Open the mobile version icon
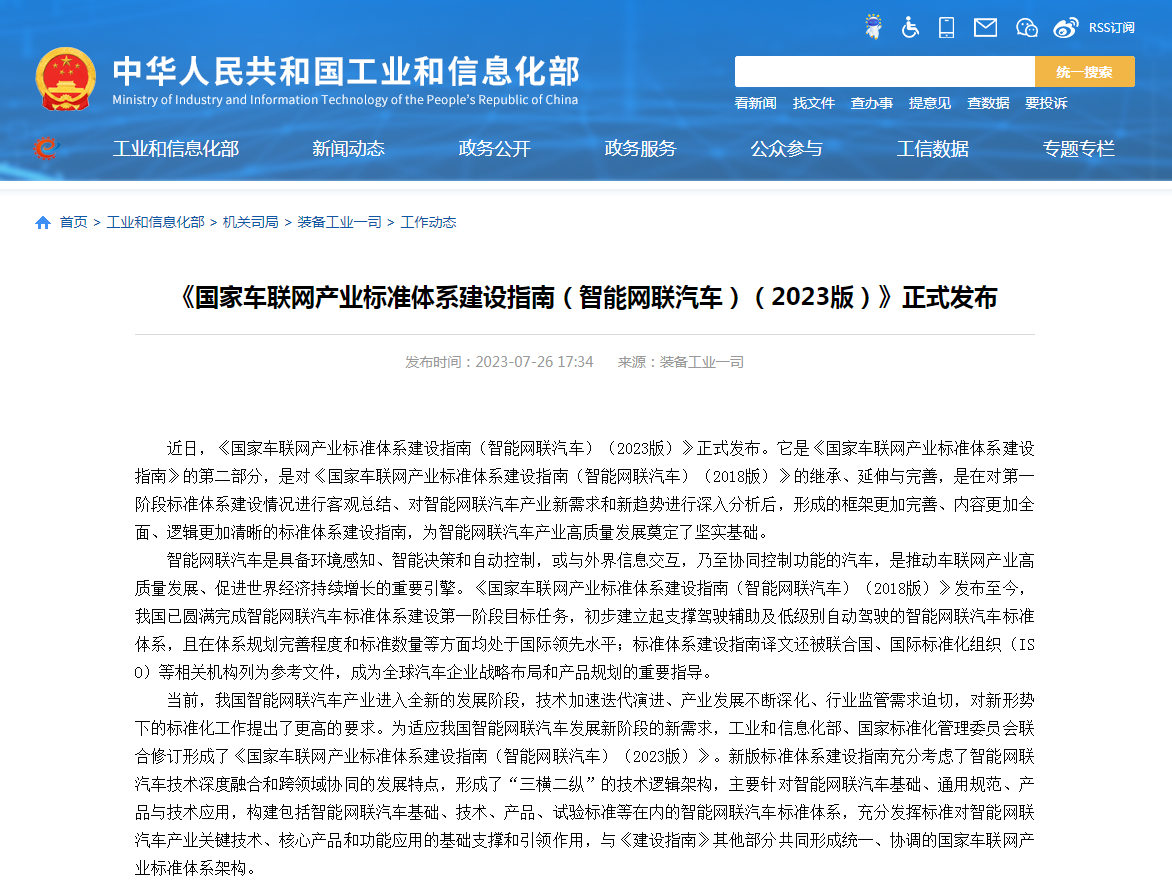 [946, 27]
